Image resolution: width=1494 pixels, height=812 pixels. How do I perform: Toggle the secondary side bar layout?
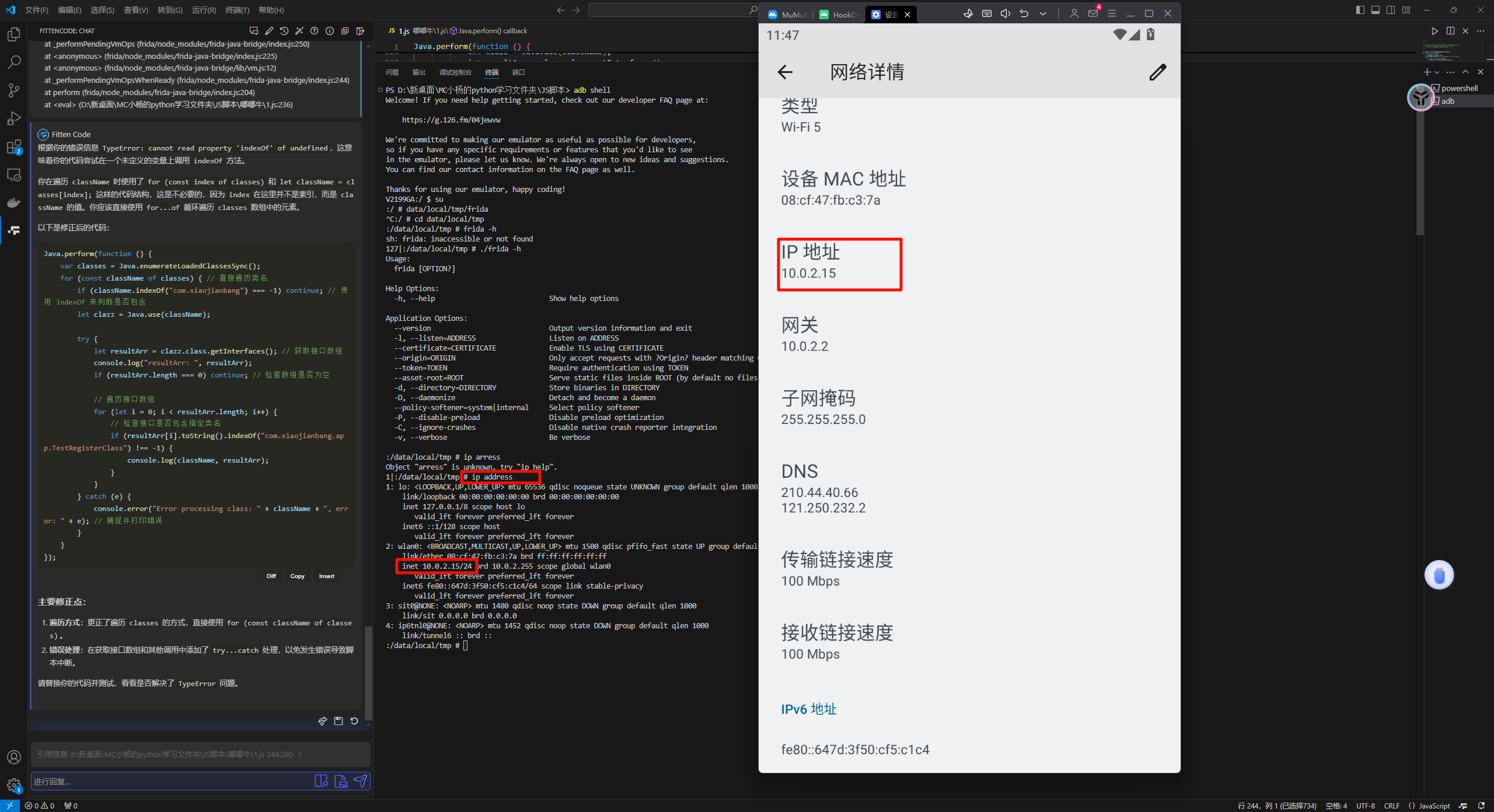coord(1391,10)
